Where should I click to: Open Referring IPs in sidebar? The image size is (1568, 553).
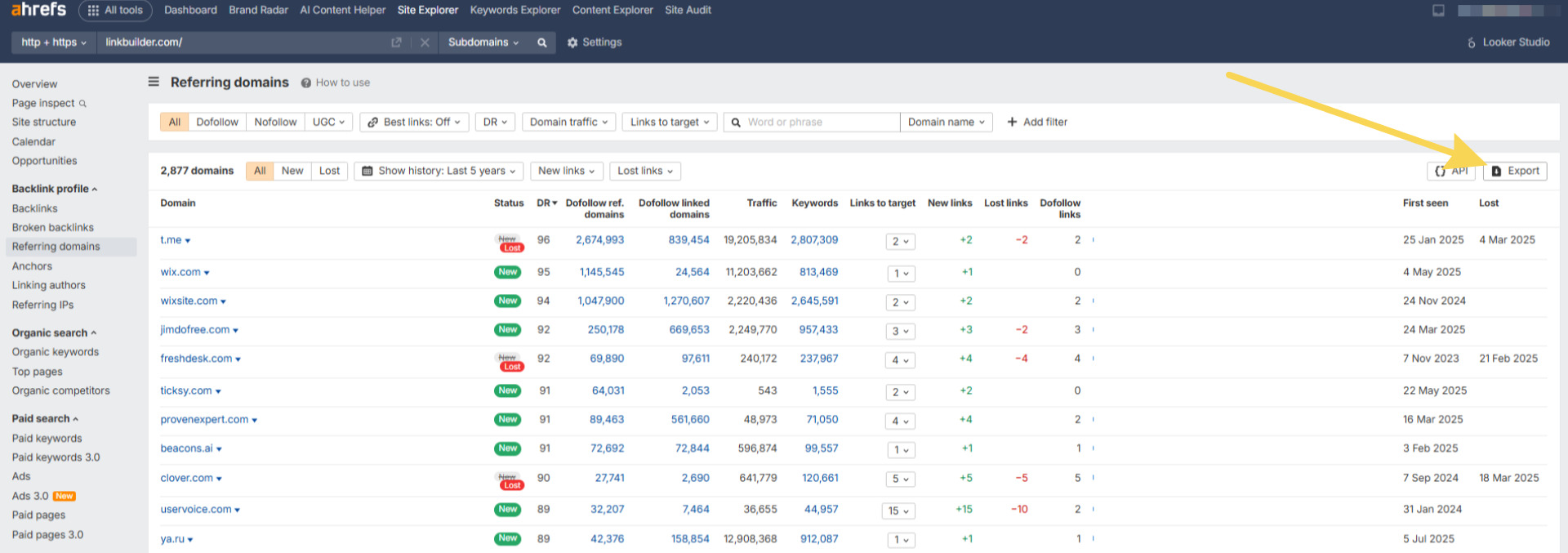click(42, 305)
